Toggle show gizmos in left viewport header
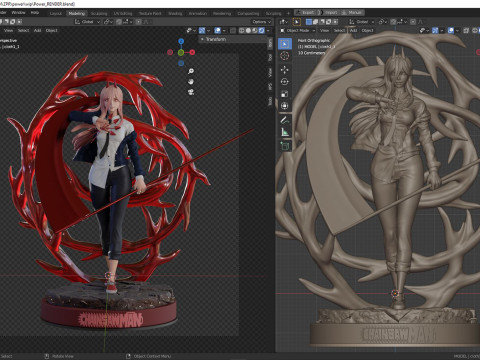This screenshot has width=480, height=360. 202,30
